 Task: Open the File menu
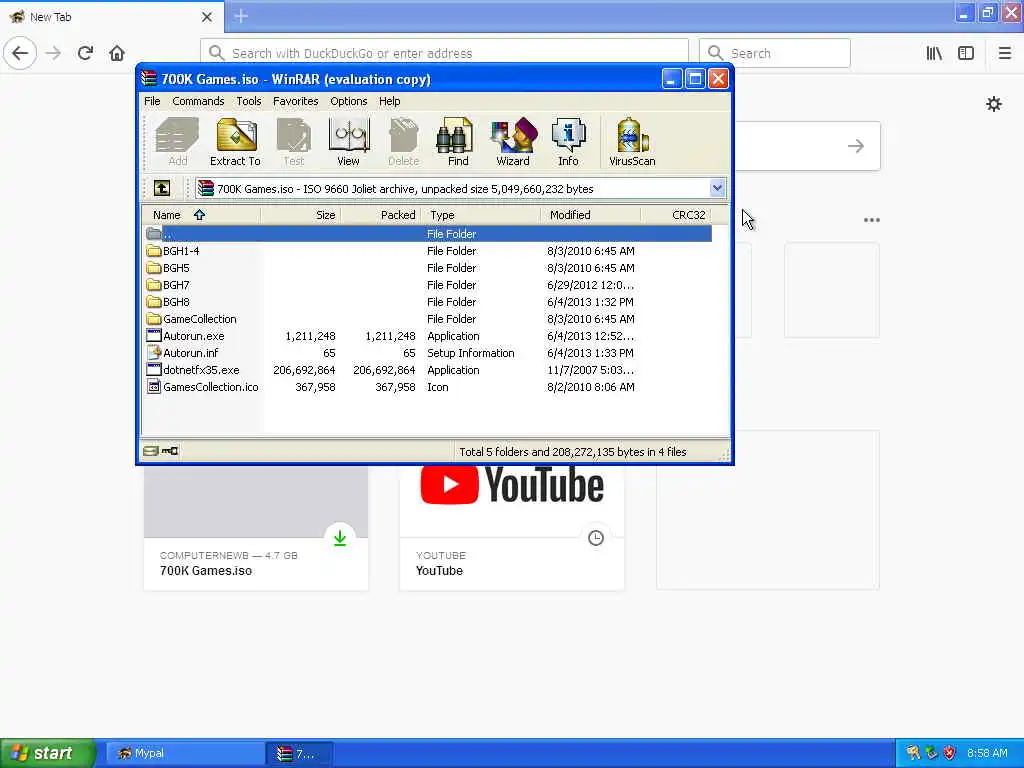coord(152,101)
